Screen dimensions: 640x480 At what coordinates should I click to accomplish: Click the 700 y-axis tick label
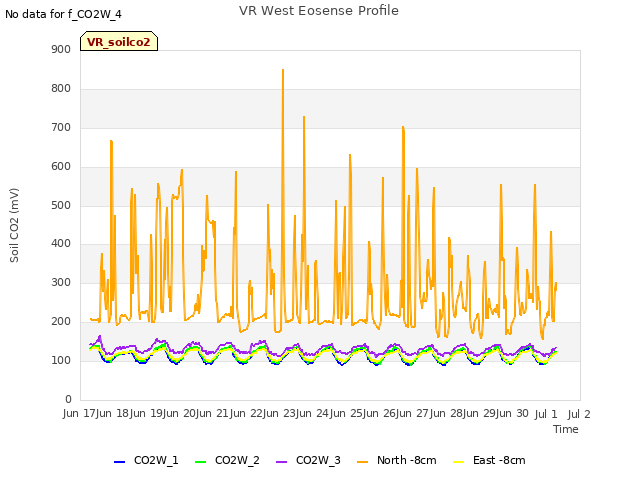(61, 127)
